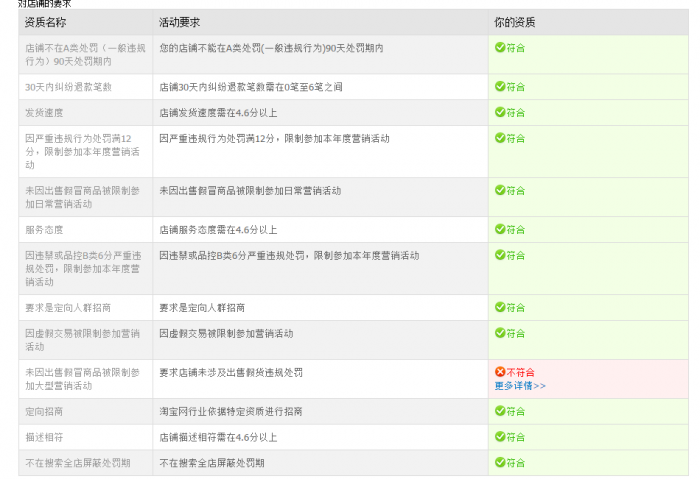Click the green check in the 因虚假交易被限制参加营销活动 row
700x479 pixels.
[500, 333]
